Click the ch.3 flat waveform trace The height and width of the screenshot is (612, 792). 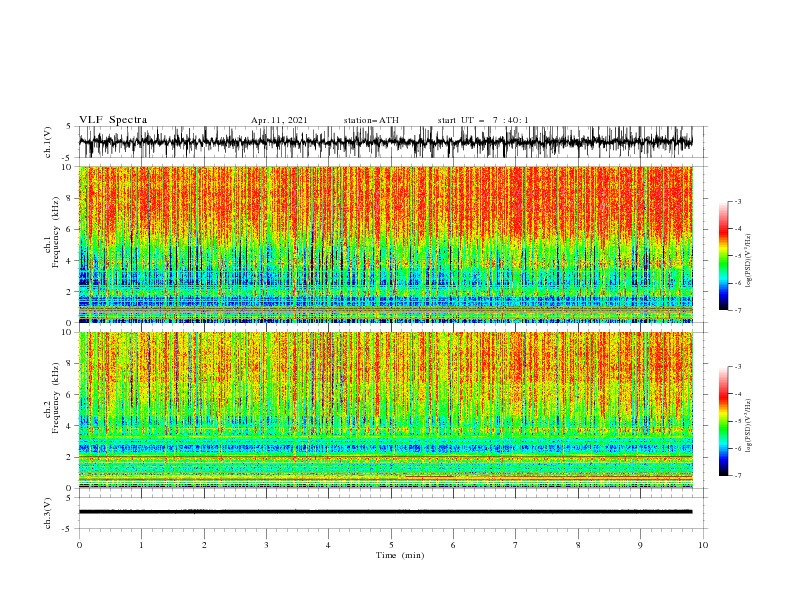pos(386,512)
